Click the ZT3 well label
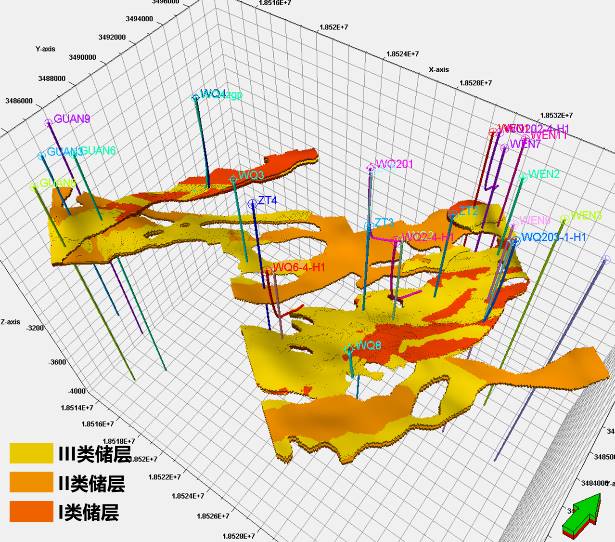This screenshot has height=542, width=615. tap(385, 222)
